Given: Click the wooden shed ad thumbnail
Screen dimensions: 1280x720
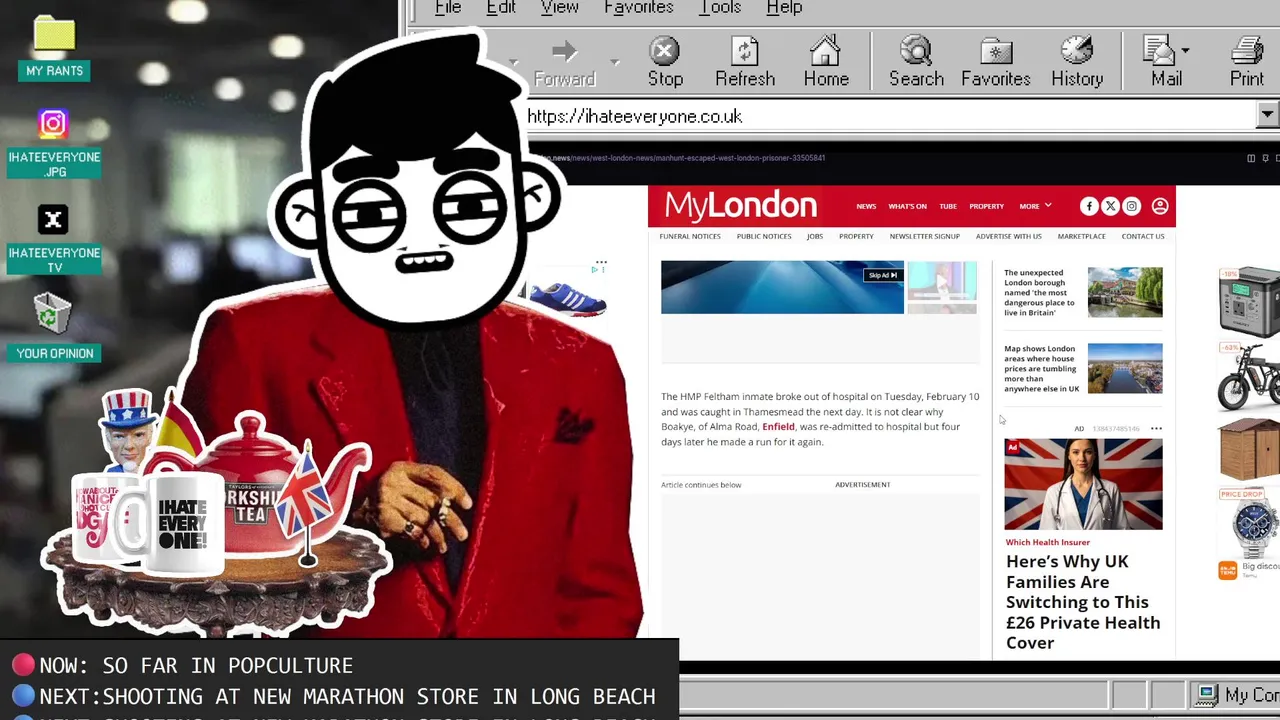Looking at the screenshot, I should (x=1249, y=449).
